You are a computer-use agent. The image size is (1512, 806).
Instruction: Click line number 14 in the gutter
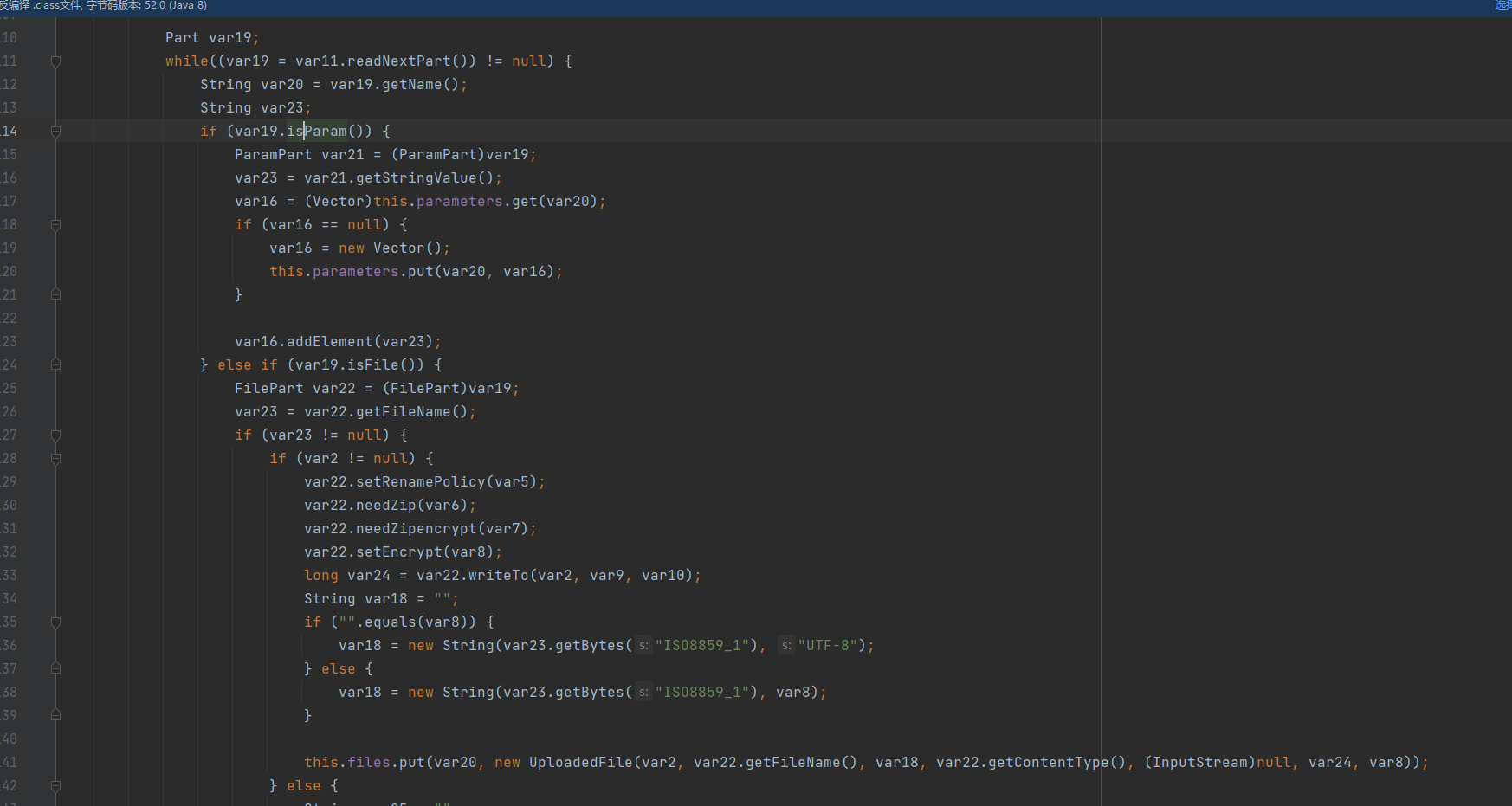click(10, 132)
